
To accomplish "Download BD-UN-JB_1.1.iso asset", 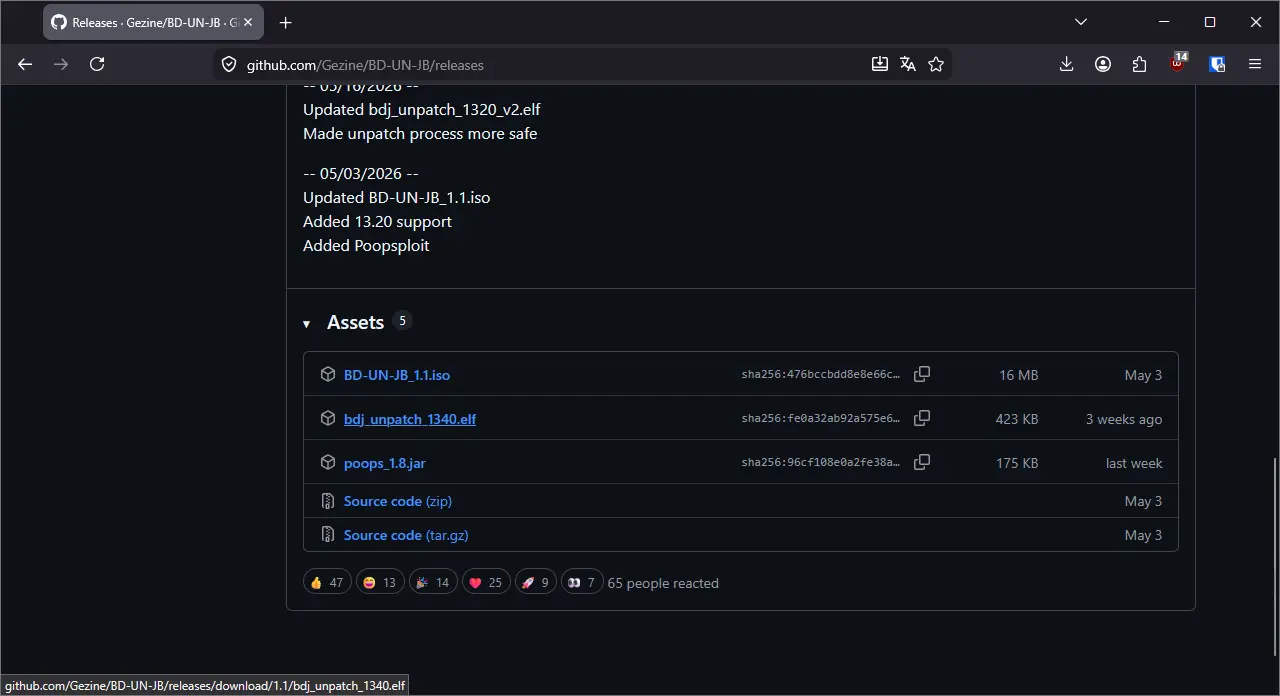I will pos(397,375).
